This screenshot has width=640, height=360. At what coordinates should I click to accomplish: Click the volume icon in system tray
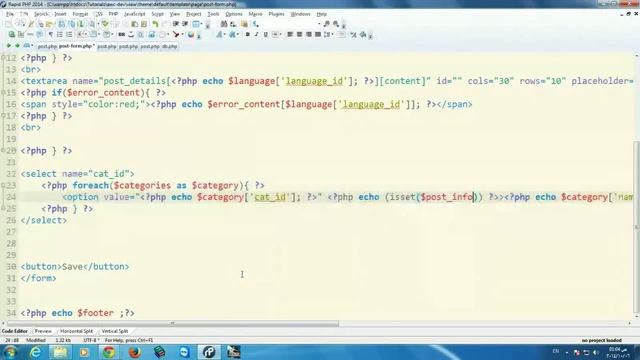(x=596, y=352)
